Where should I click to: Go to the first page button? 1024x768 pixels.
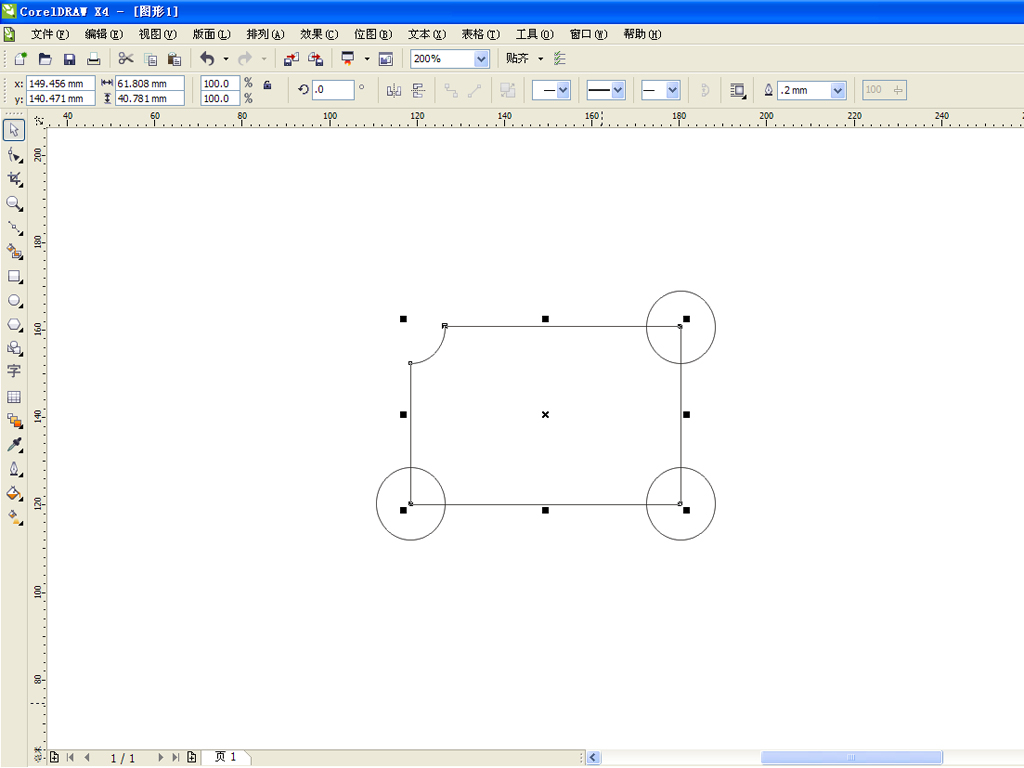[71, 758]
